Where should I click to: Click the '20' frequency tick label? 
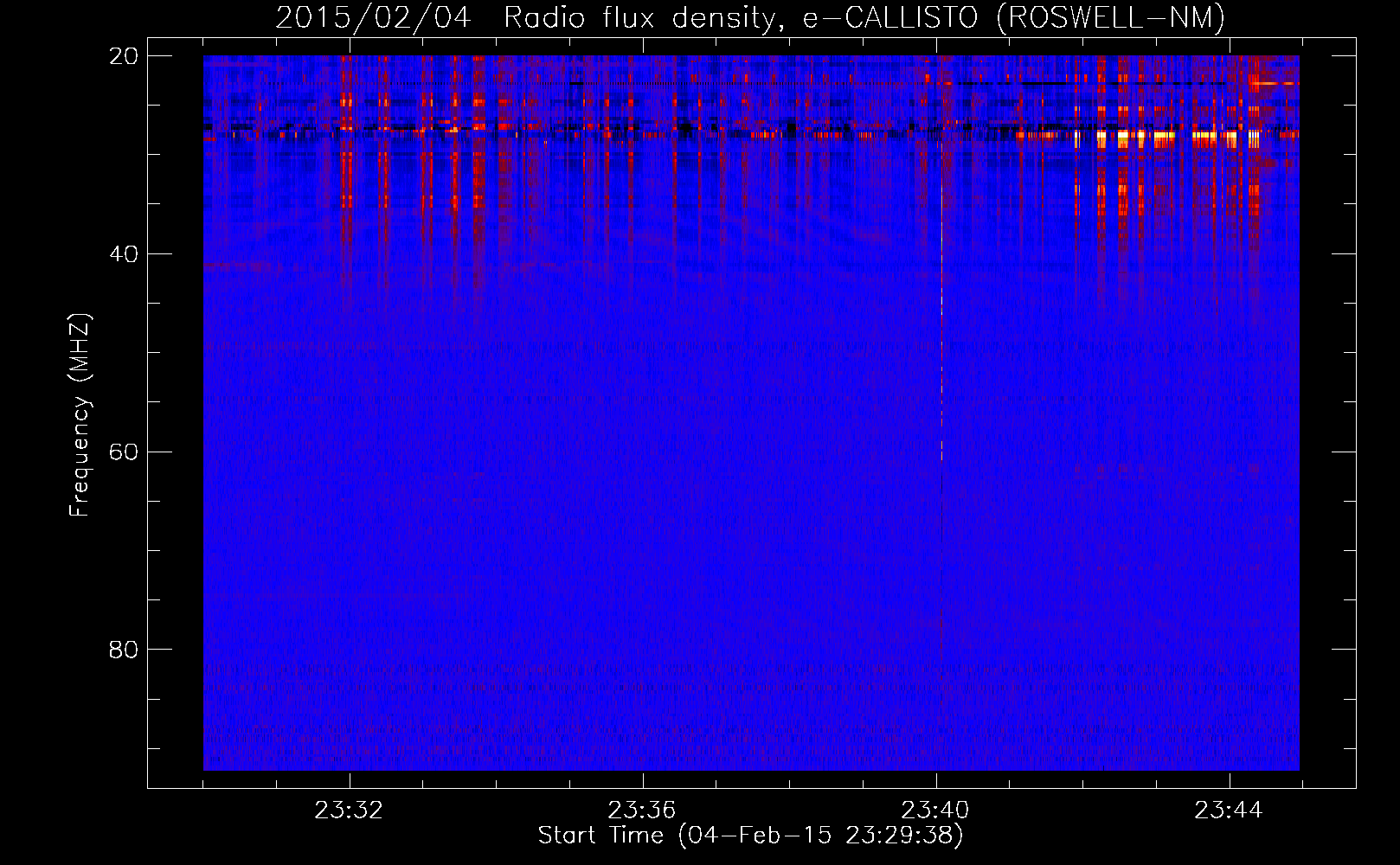point(124,56)
